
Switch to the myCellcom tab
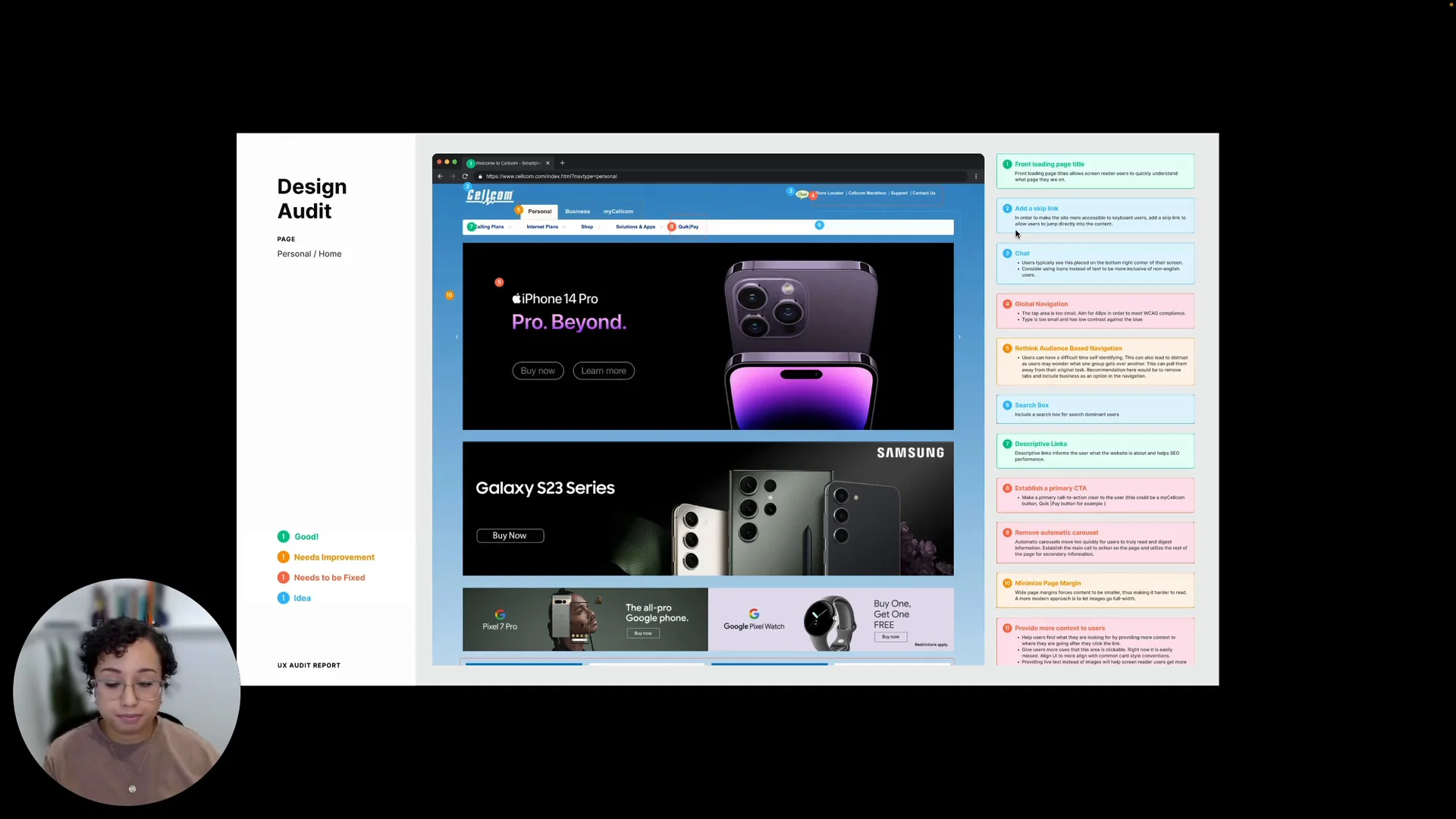tap(618, 212)
